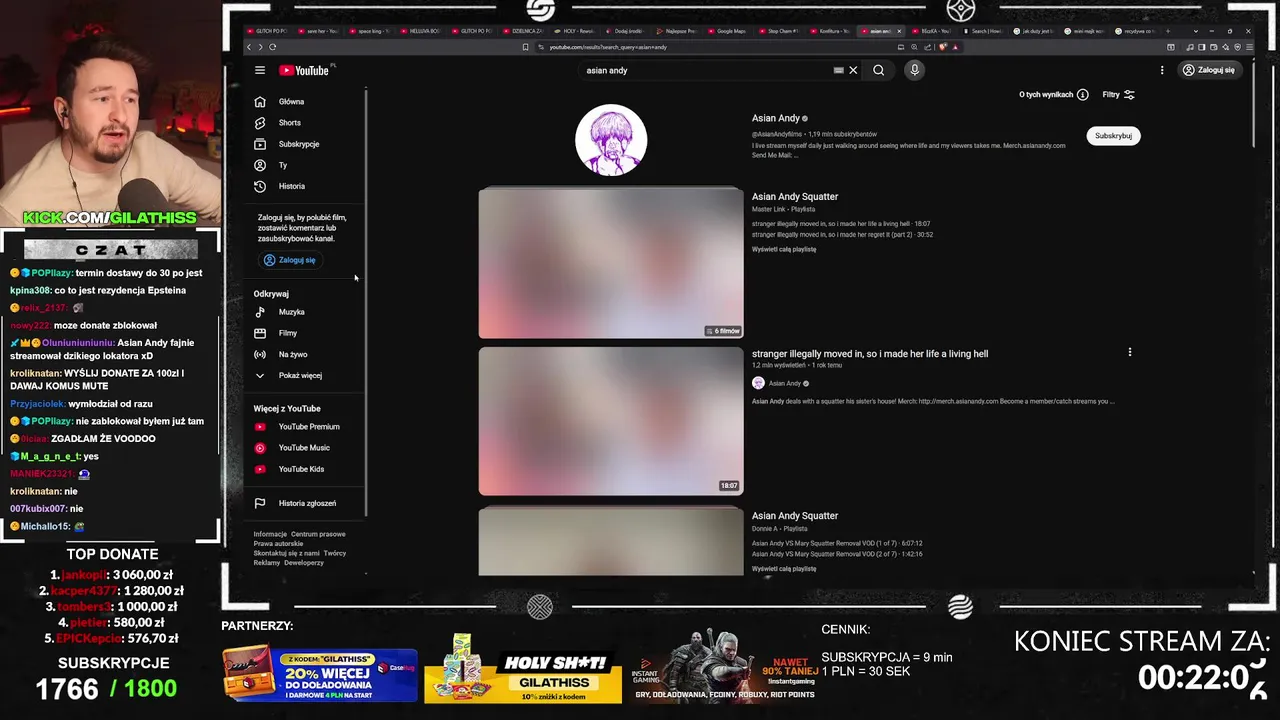1280x720 pixels.
Task: Open three-dot menu for stranger illegally moved in video
Action: (x=1130, y=352)
